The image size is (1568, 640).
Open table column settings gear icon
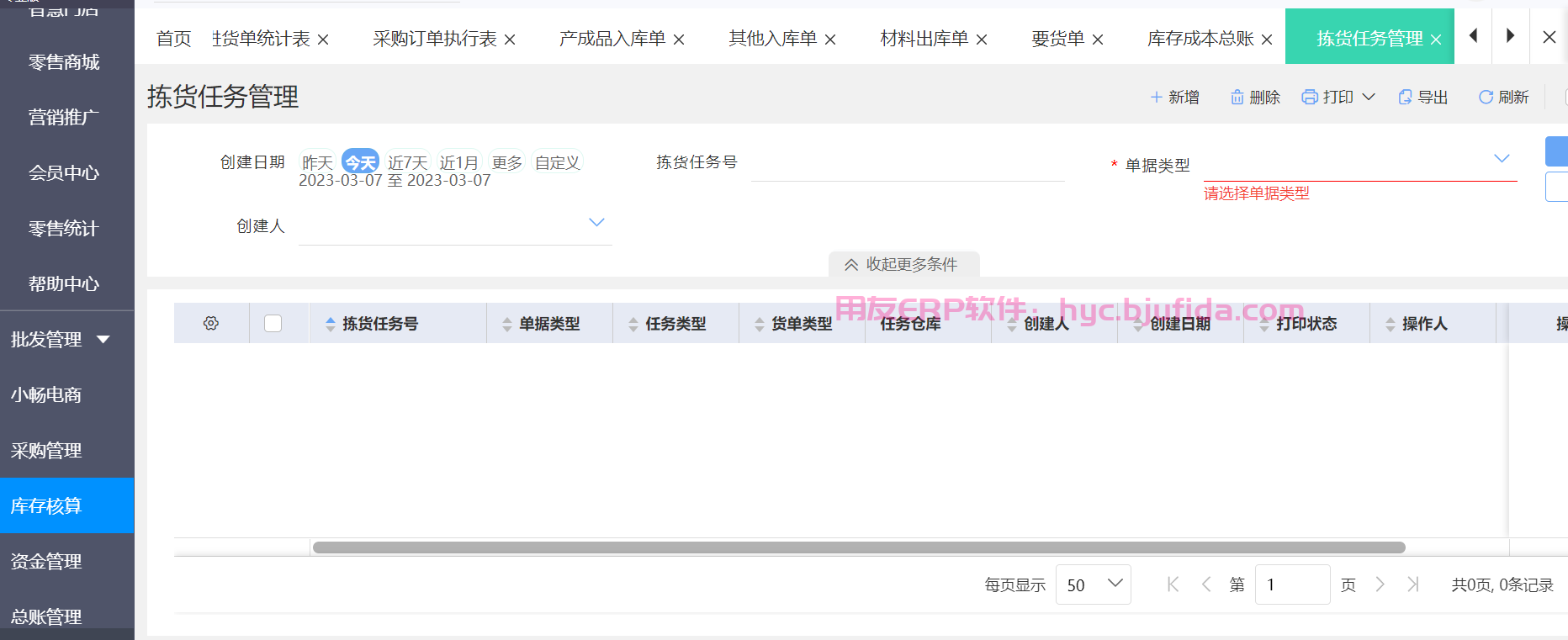click(x=211, y=323)
